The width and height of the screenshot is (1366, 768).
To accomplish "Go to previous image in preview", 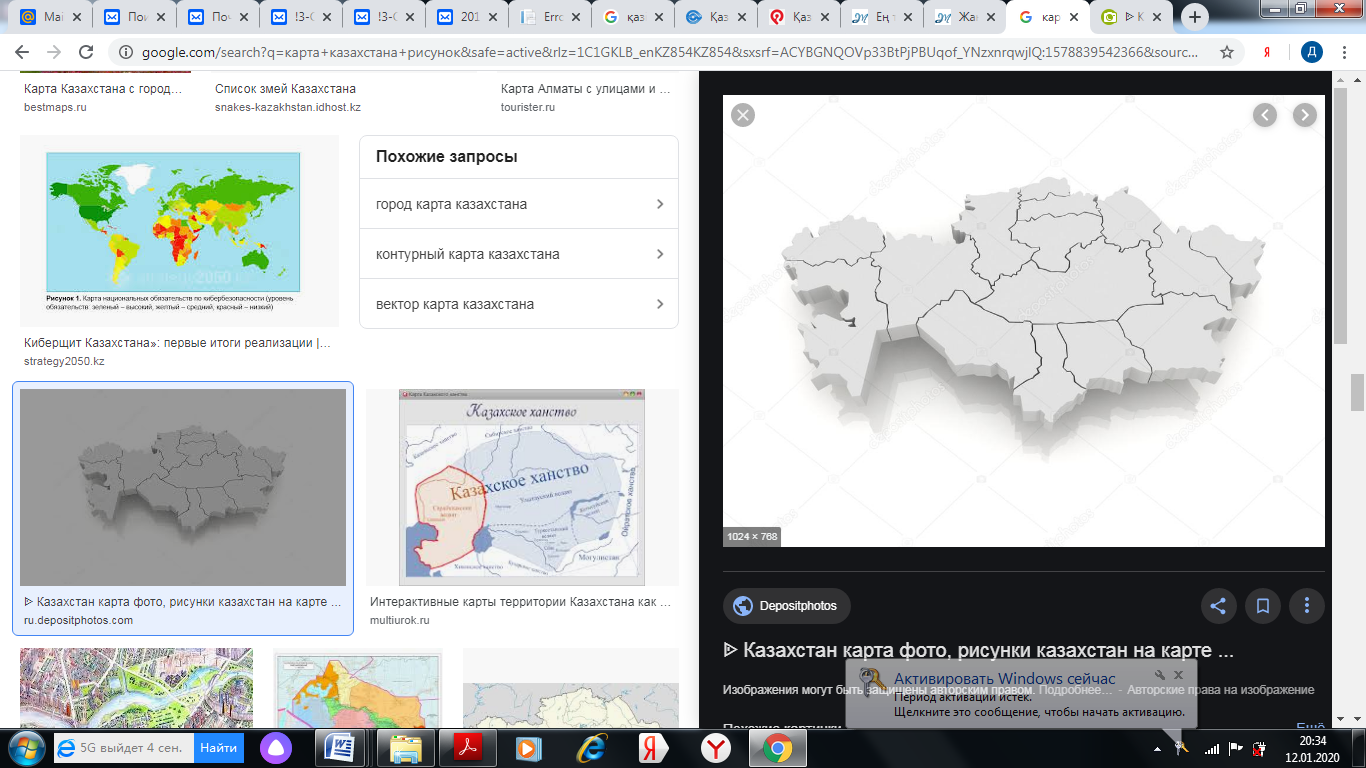I will pyautogui.click(x=1265, y=115).
